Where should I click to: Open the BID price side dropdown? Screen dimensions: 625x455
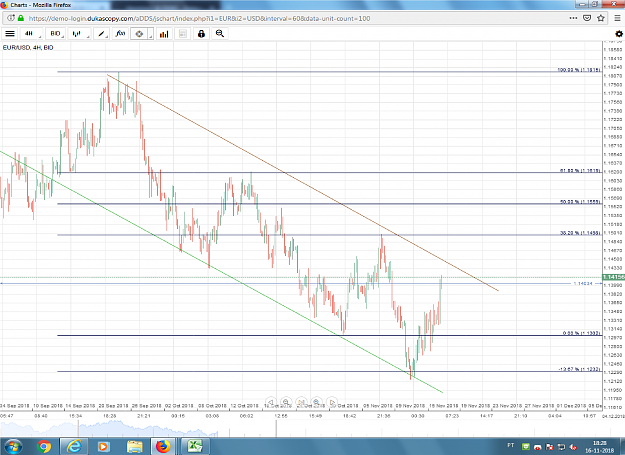click(x=55, y=34)
